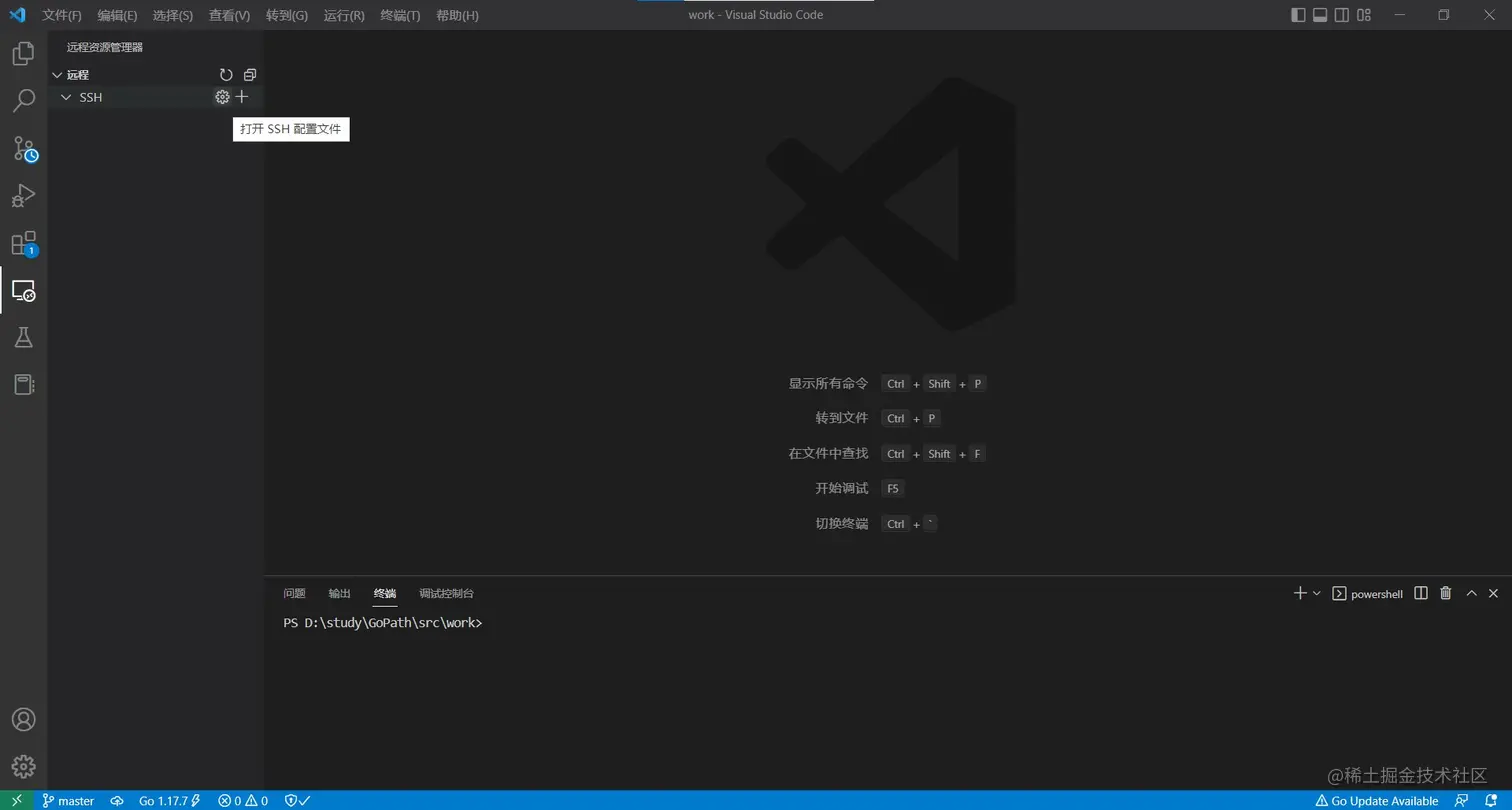Open the notebook-style activity bar icon
This screenshot has height=810, width=1512.
23,385
